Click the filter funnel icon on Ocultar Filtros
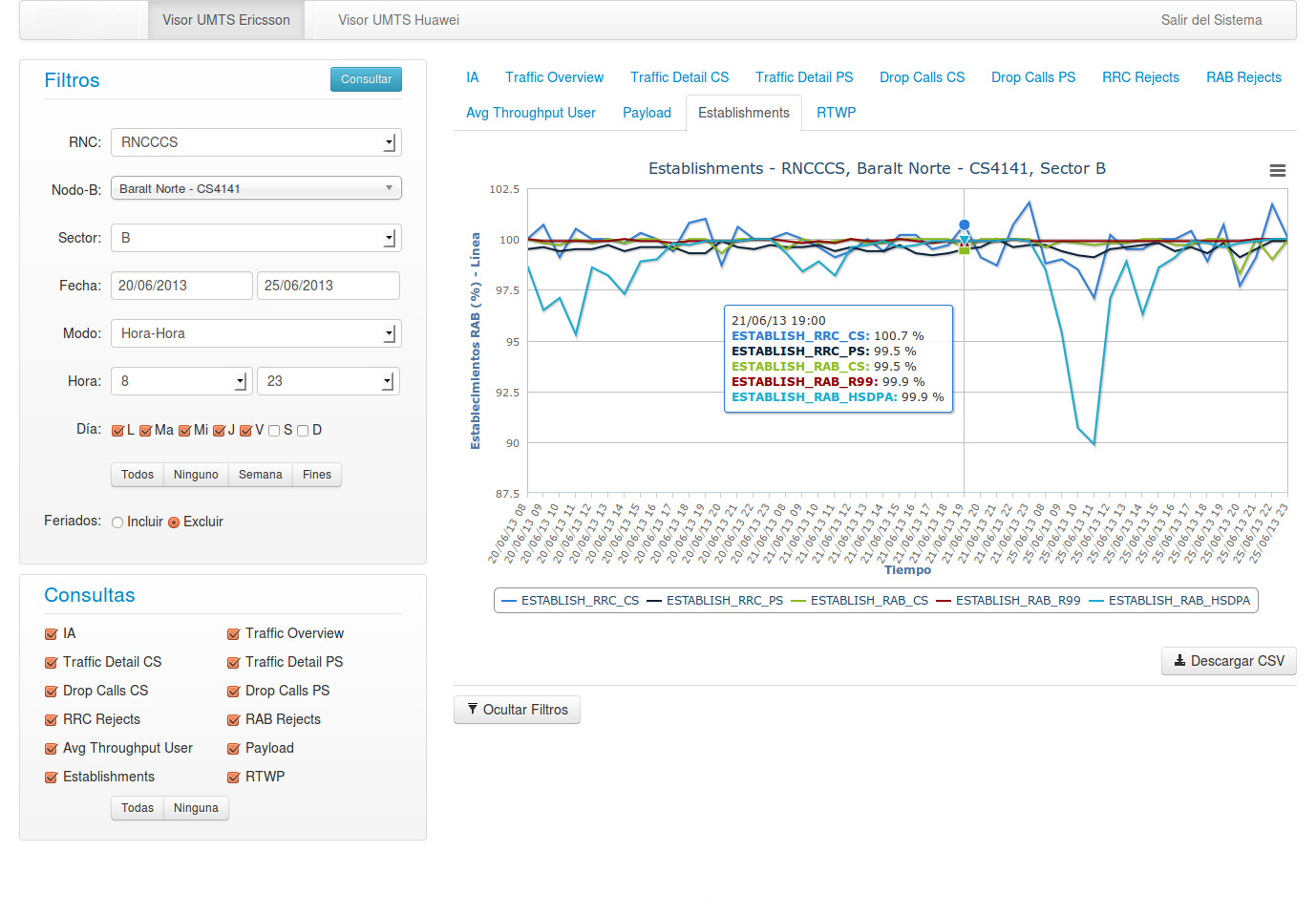Screen dimensions: 1316x917 click(x=472, y=710)
